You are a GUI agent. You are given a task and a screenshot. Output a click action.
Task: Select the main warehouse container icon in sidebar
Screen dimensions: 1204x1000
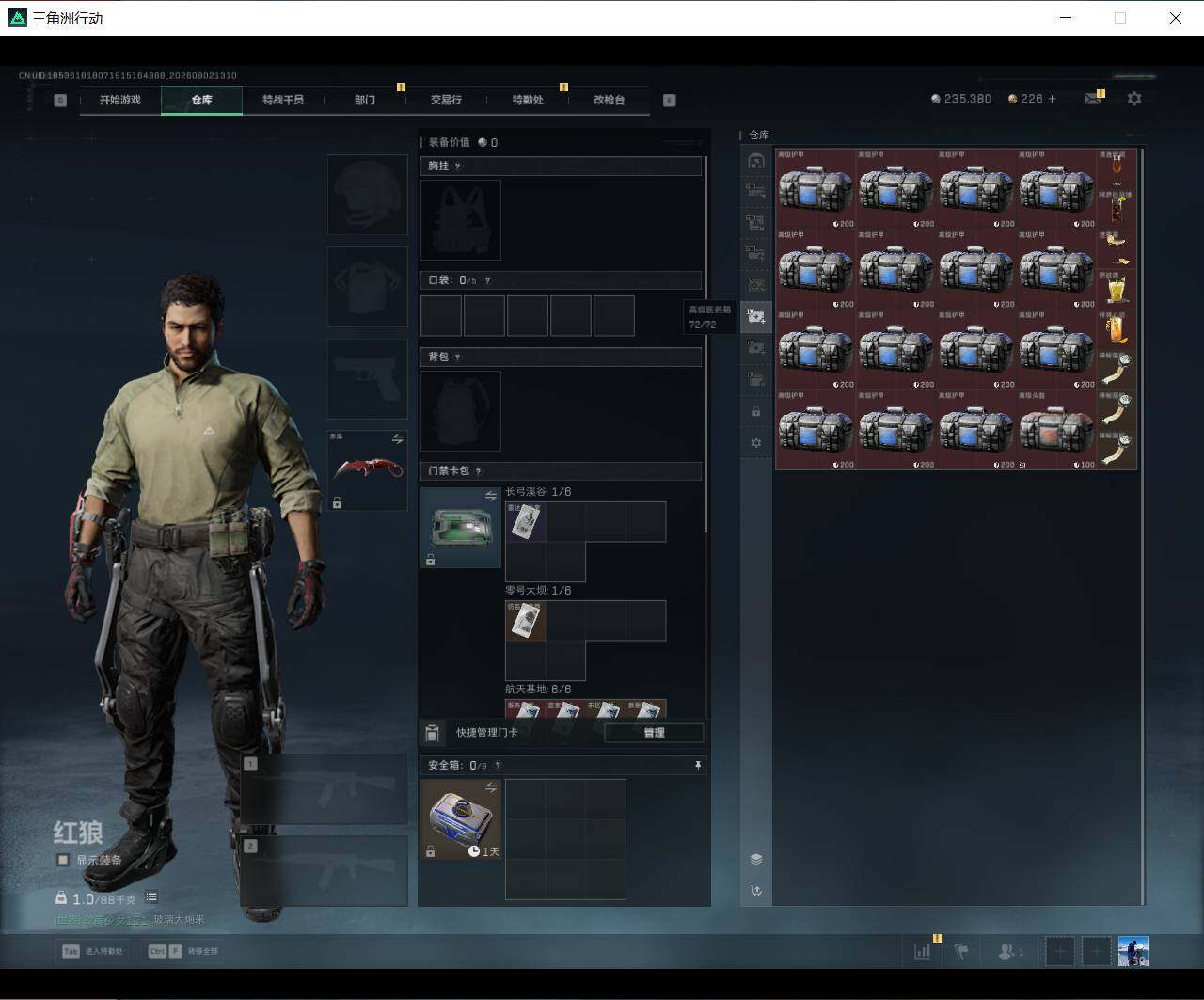(755, 161)
